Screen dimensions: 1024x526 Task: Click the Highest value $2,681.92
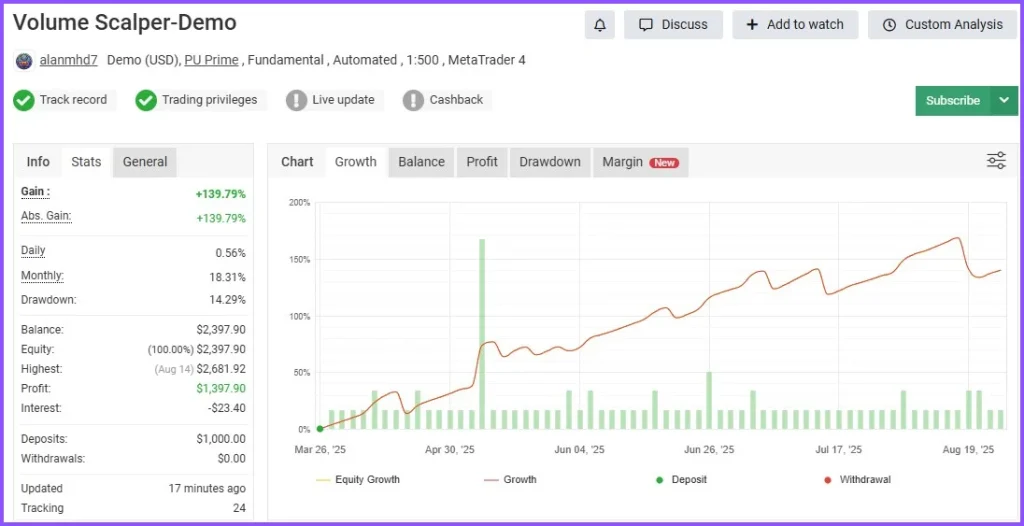[x=221, y=369]
